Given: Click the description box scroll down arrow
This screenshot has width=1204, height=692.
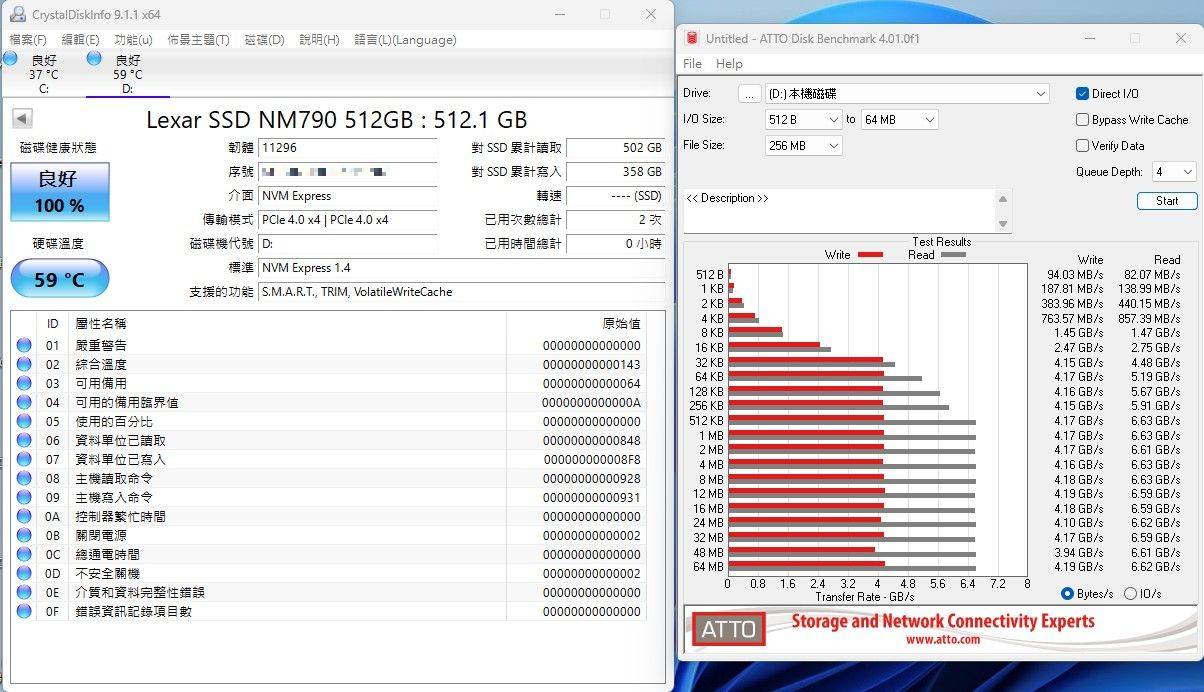Looking at the screenshot, I should [x=1003, y=223].
